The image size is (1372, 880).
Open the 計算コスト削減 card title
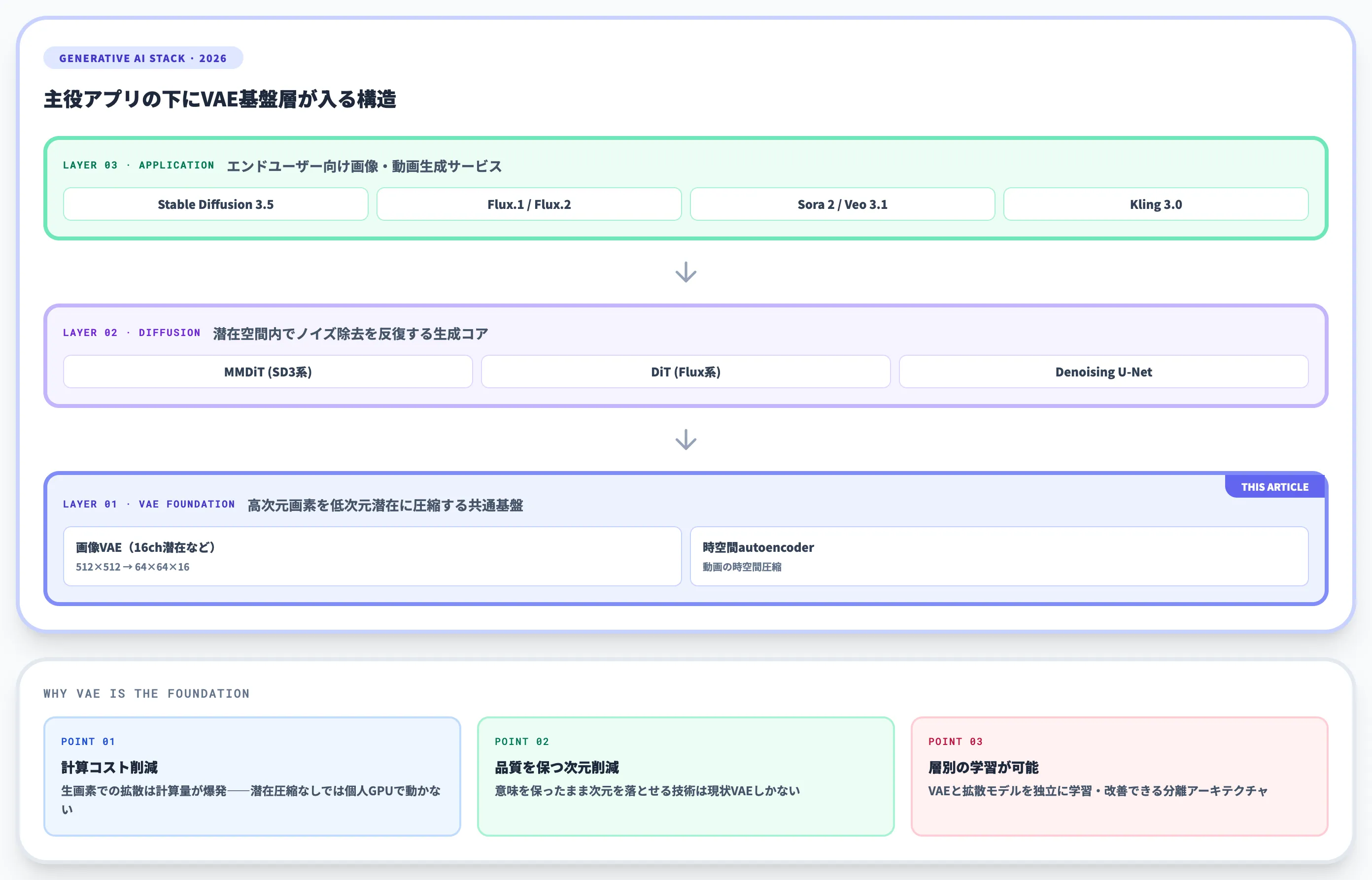109,768
